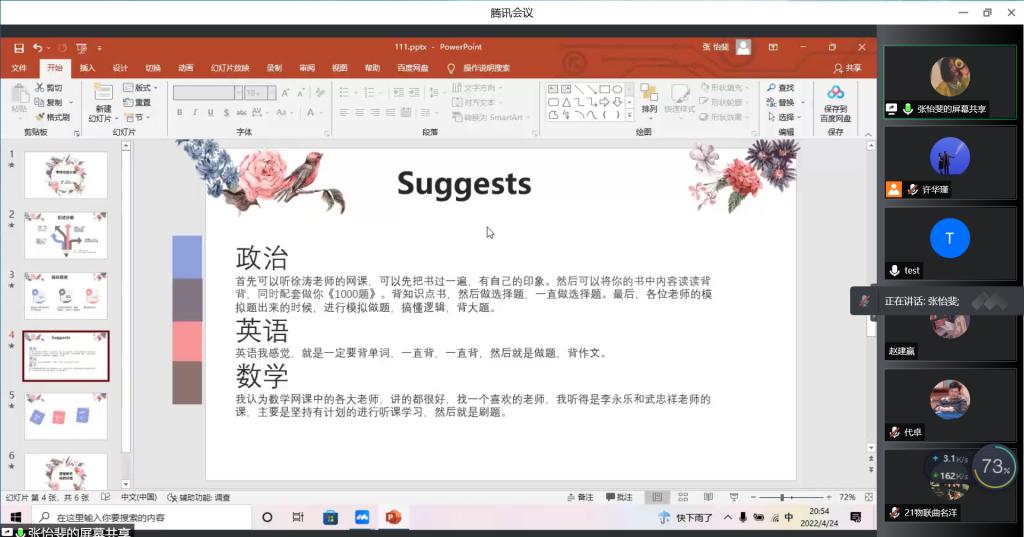Select slide 2 thumbnail in the panel
Image resolution: width=1024 pixels, height=537 pixels.
coord(65,235)
